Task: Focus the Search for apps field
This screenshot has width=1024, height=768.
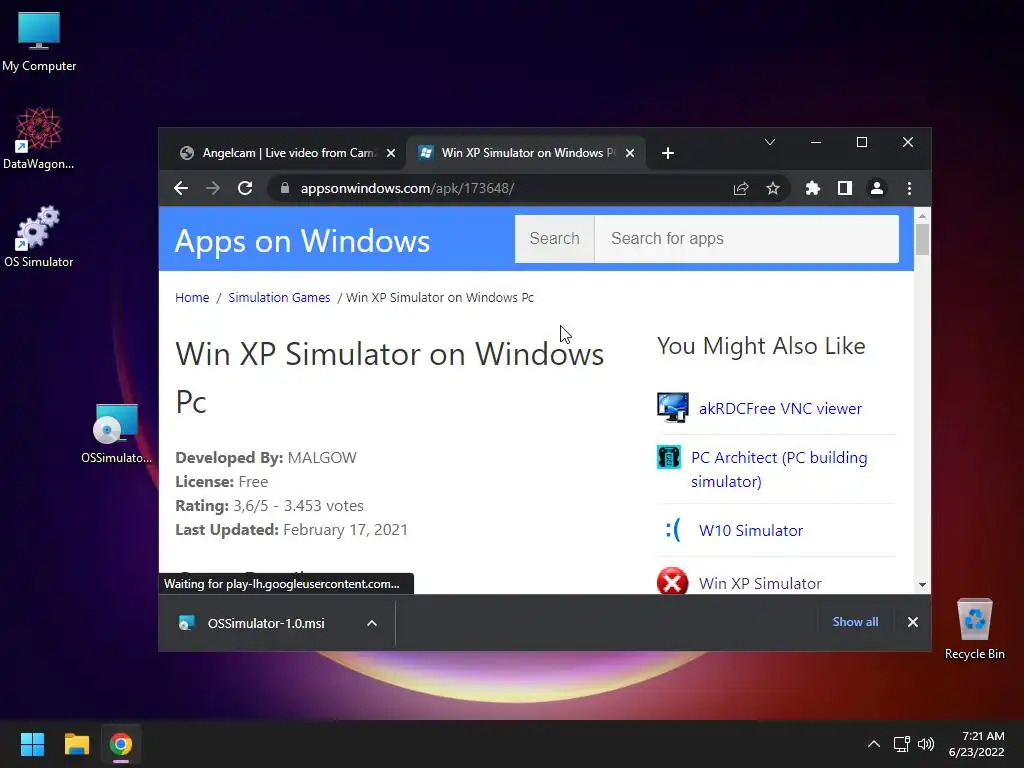Action: click(x=746, y=238)
